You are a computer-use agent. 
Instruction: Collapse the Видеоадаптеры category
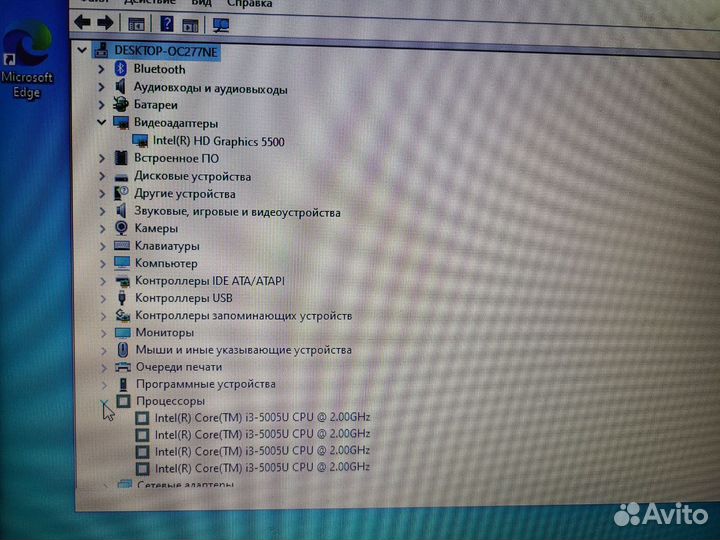(x=101, y=122)
